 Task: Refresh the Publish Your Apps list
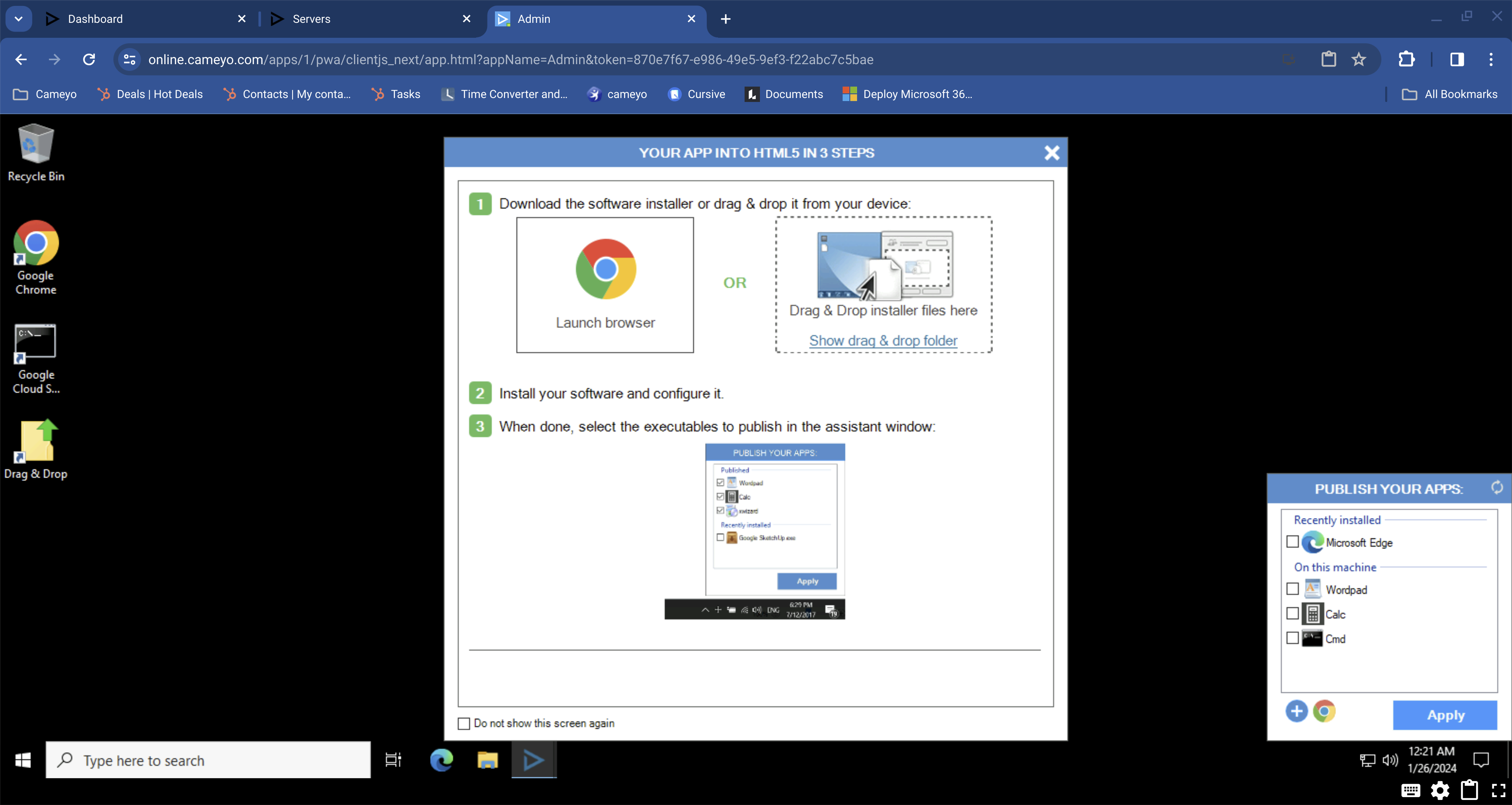[x=1497, y=488]
